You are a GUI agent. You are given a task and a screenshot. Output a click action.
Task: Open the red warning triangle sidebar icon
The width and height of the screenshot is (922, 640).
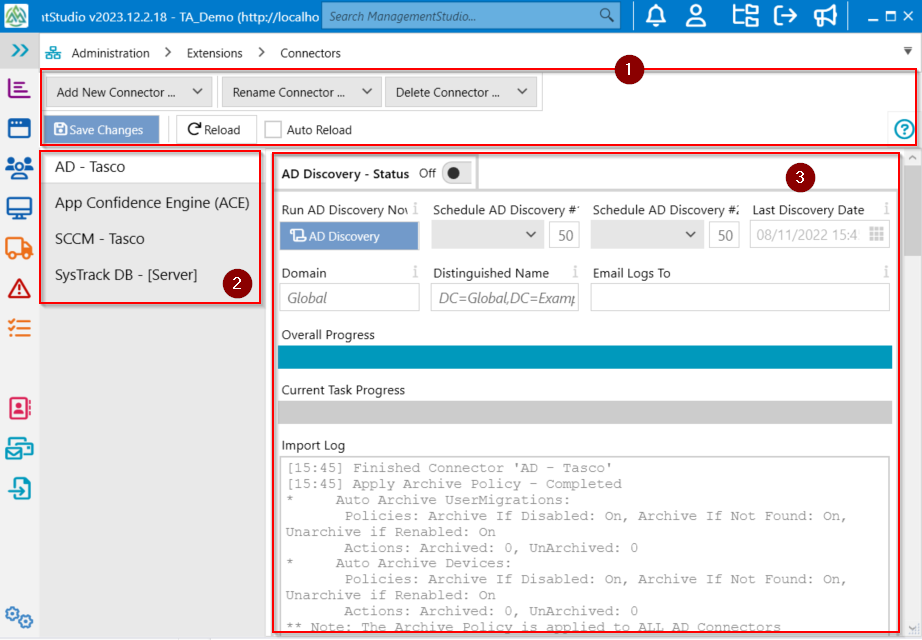tap(19, 288)
